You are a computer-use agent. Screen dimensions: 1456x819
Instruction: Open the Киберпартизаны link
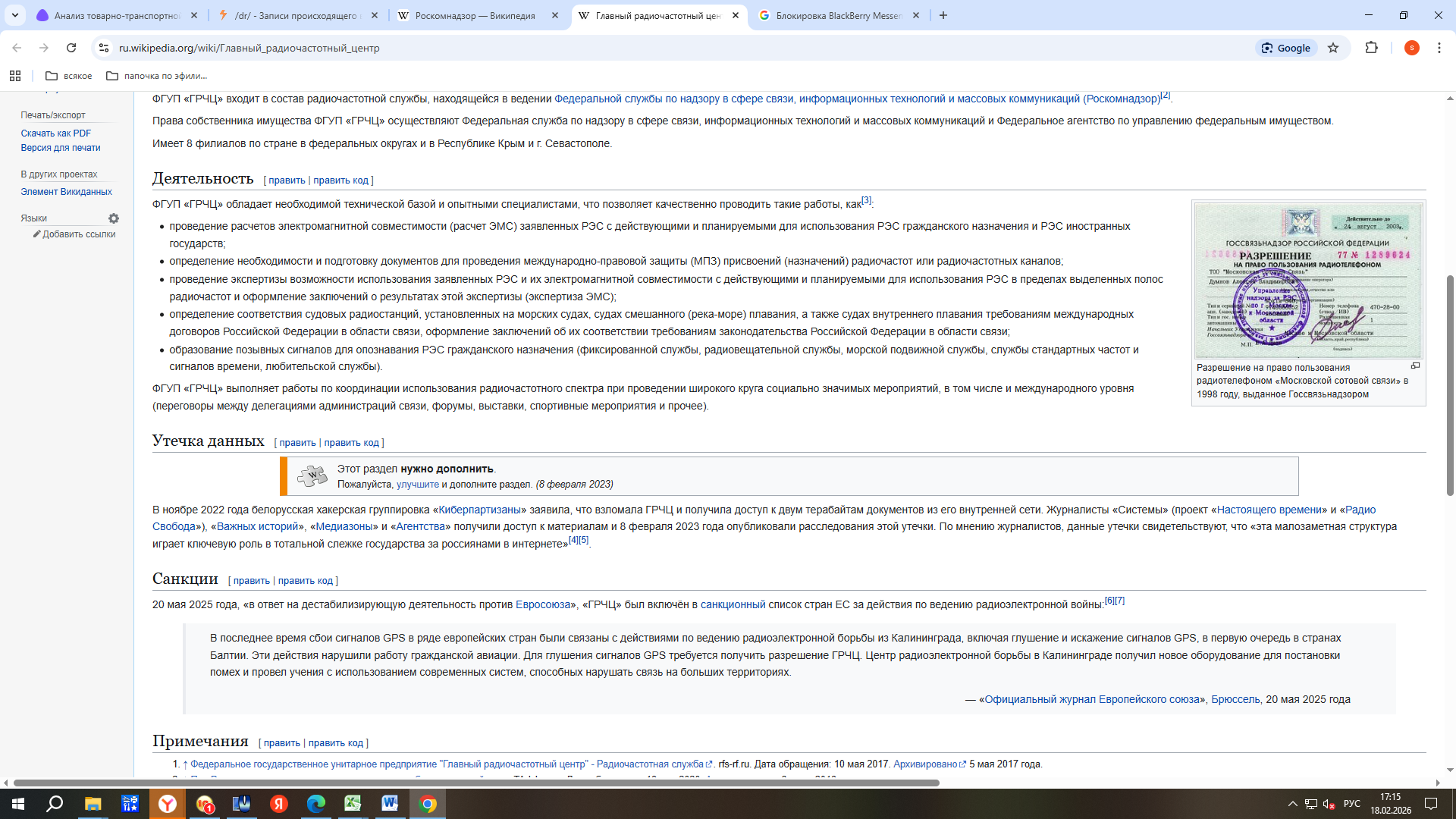[x=479, y=510]
